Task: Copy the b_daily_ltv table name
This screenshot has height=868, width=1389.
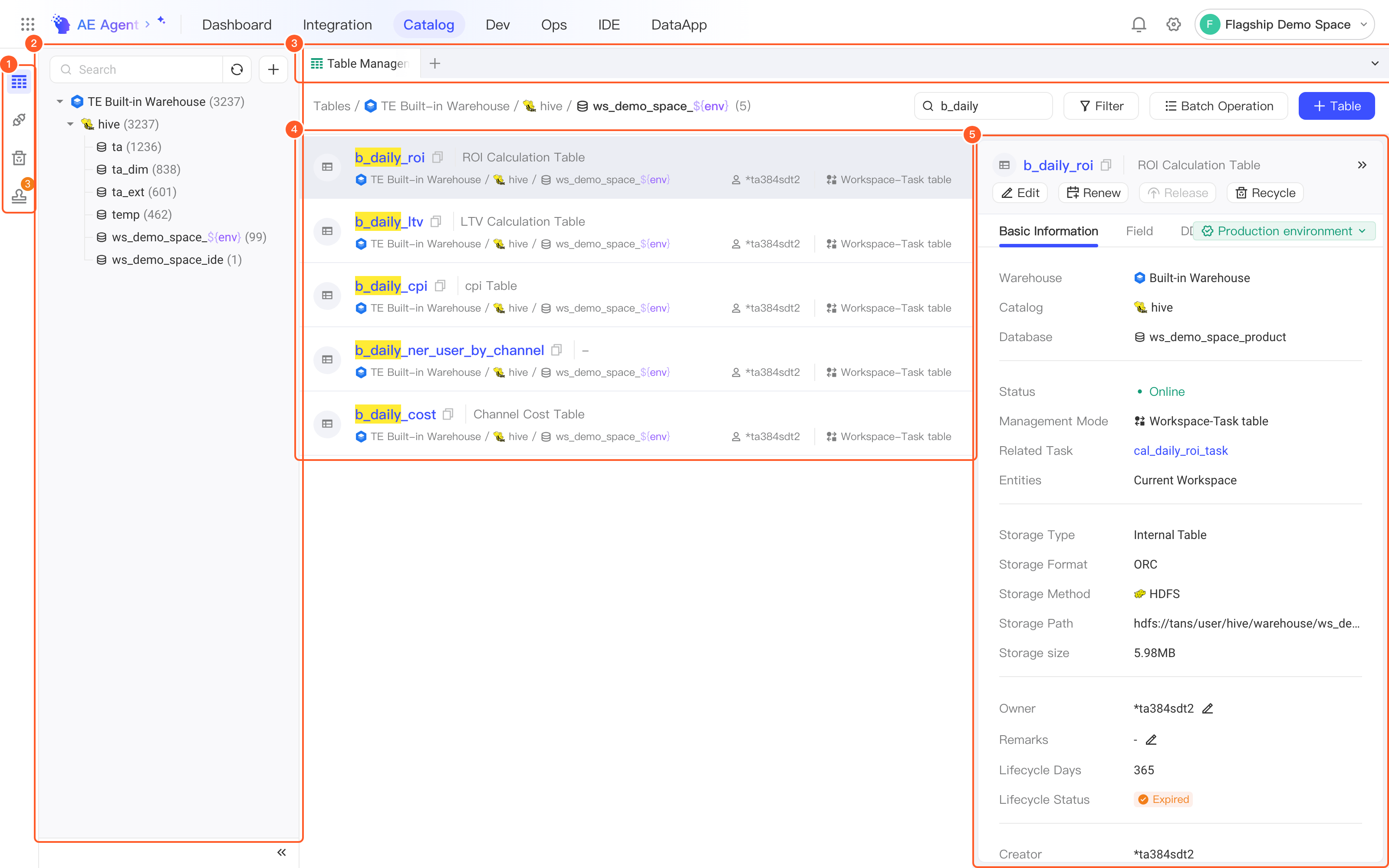Action: tap(436, 222)
